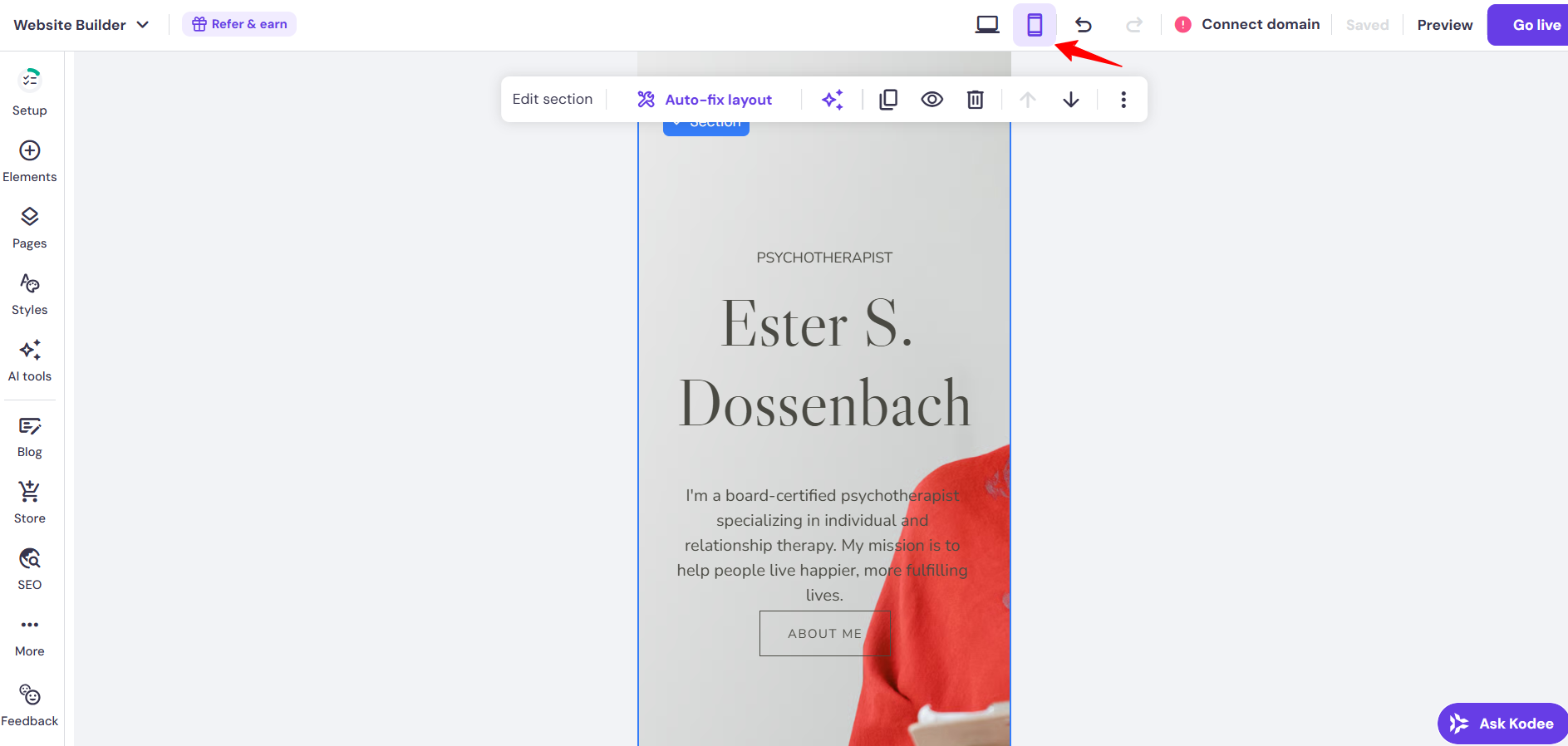Click Edit section in the toolbar

[553, 99]
